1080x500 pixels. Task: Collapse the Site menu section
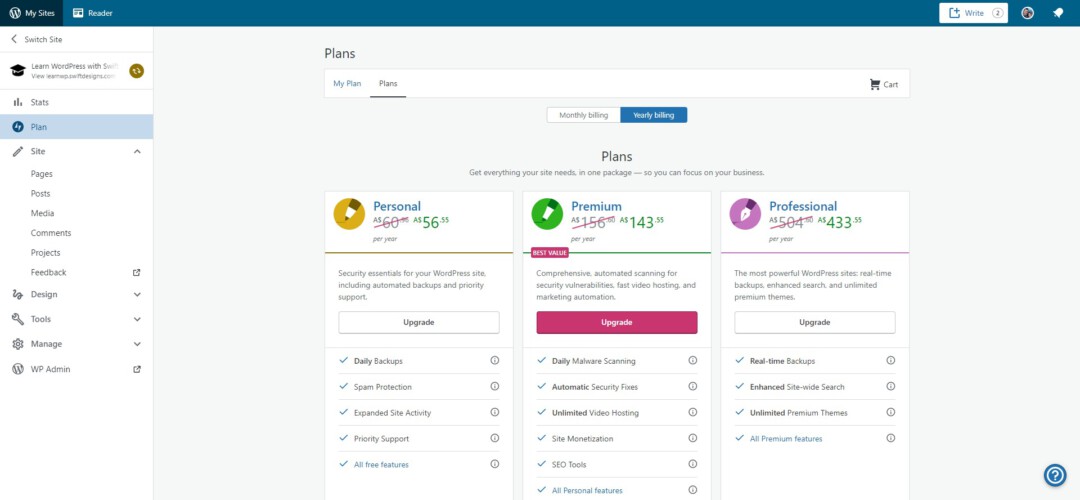point(137,151)
